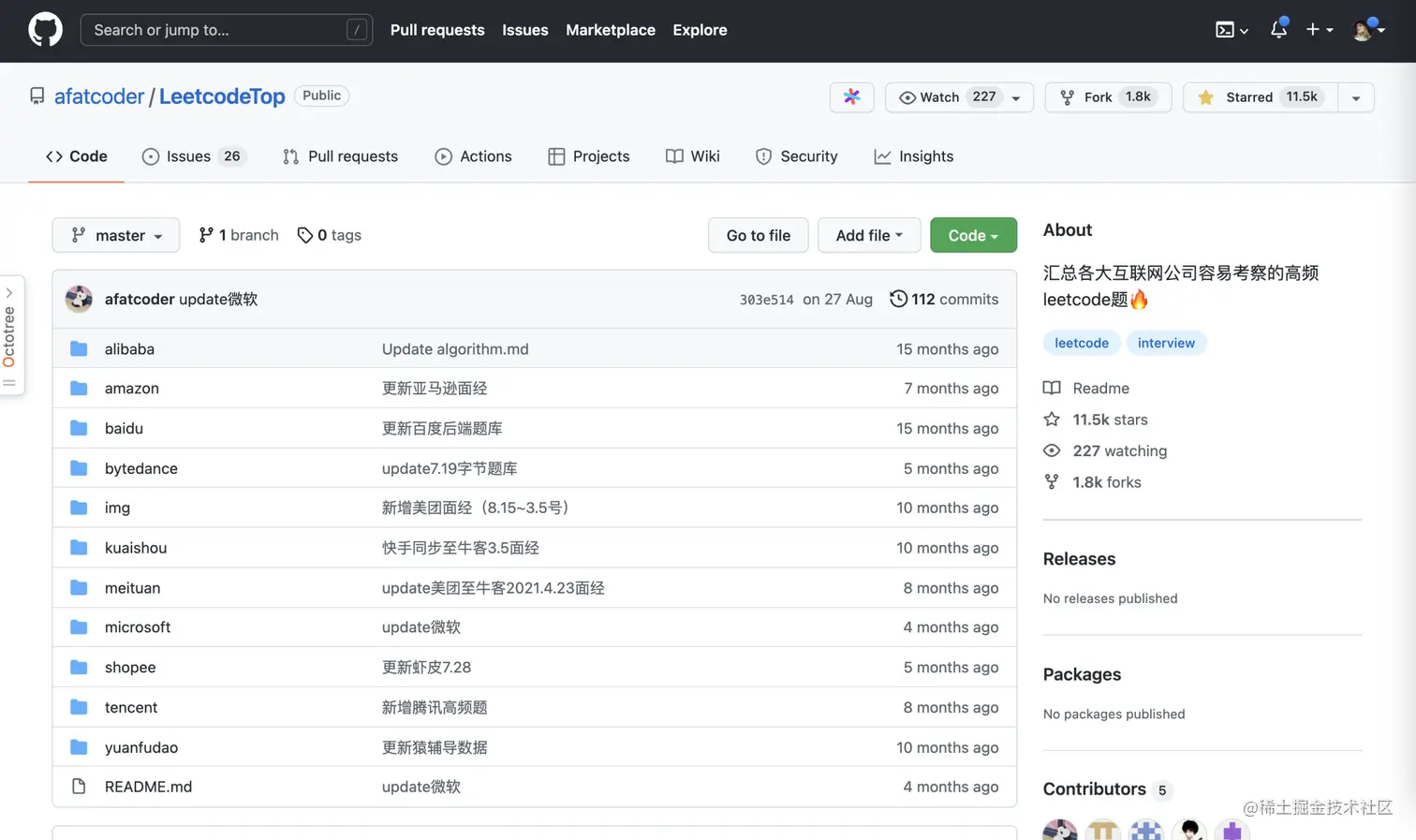Click the Go to file button

(x=759, y=235)
